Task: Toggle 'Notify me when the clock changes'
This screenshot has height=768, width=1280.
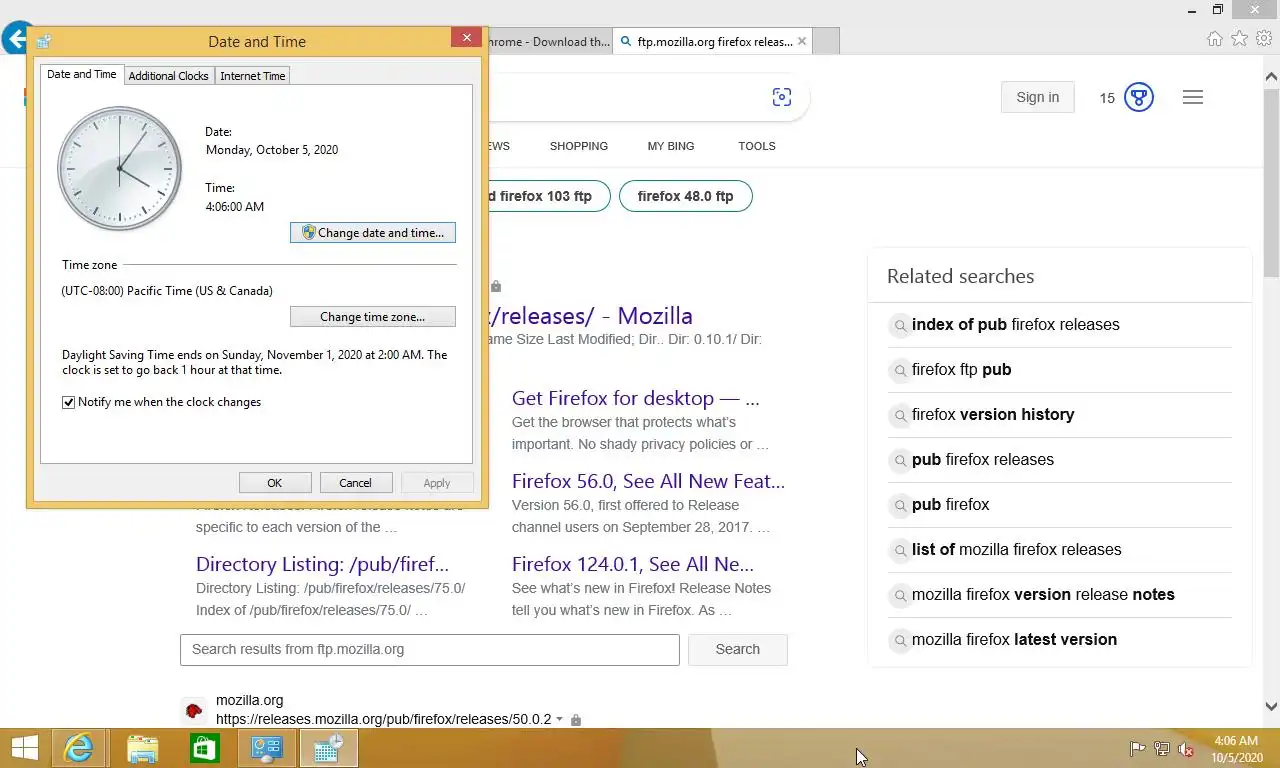Action: coord(69,402)
